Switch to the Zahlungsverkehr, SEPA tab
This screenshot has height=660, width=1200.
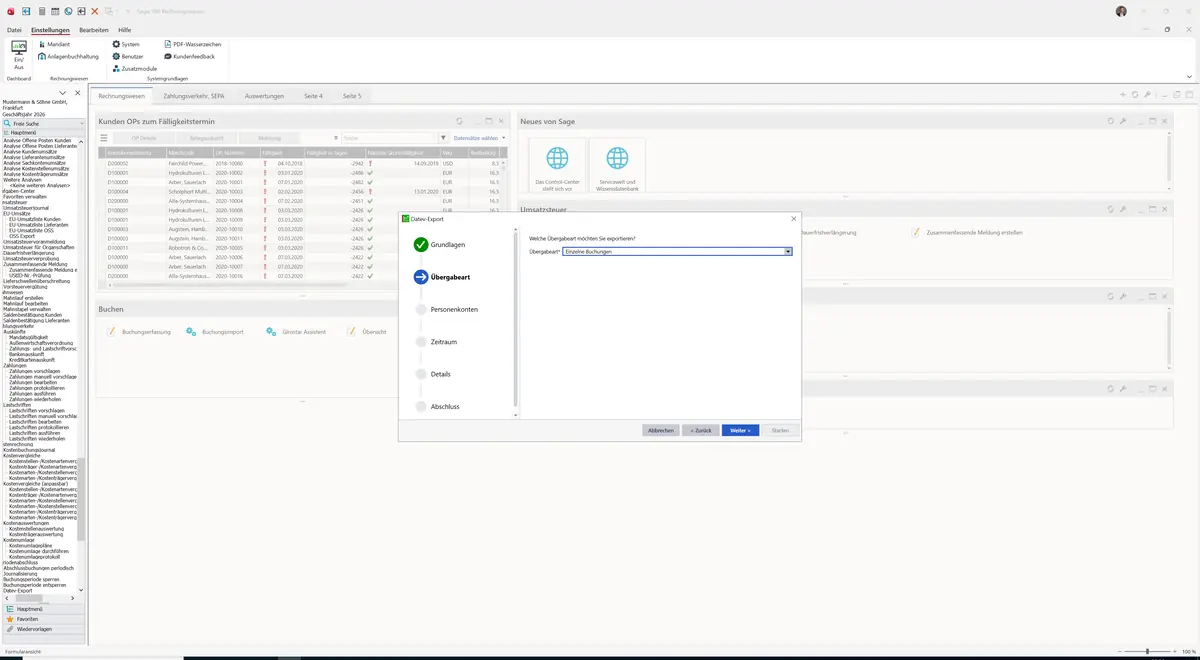point(193,96)
